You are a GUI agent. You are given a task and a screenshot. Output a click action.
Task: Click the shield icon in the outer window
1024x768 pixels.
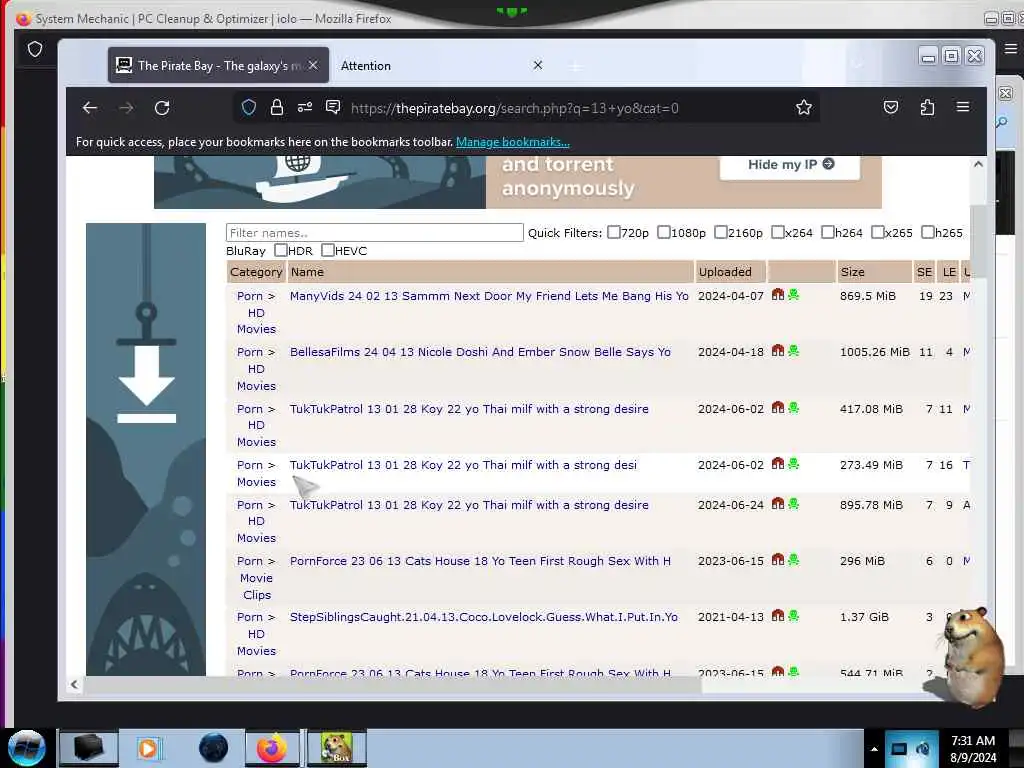(x=35, y=49)
